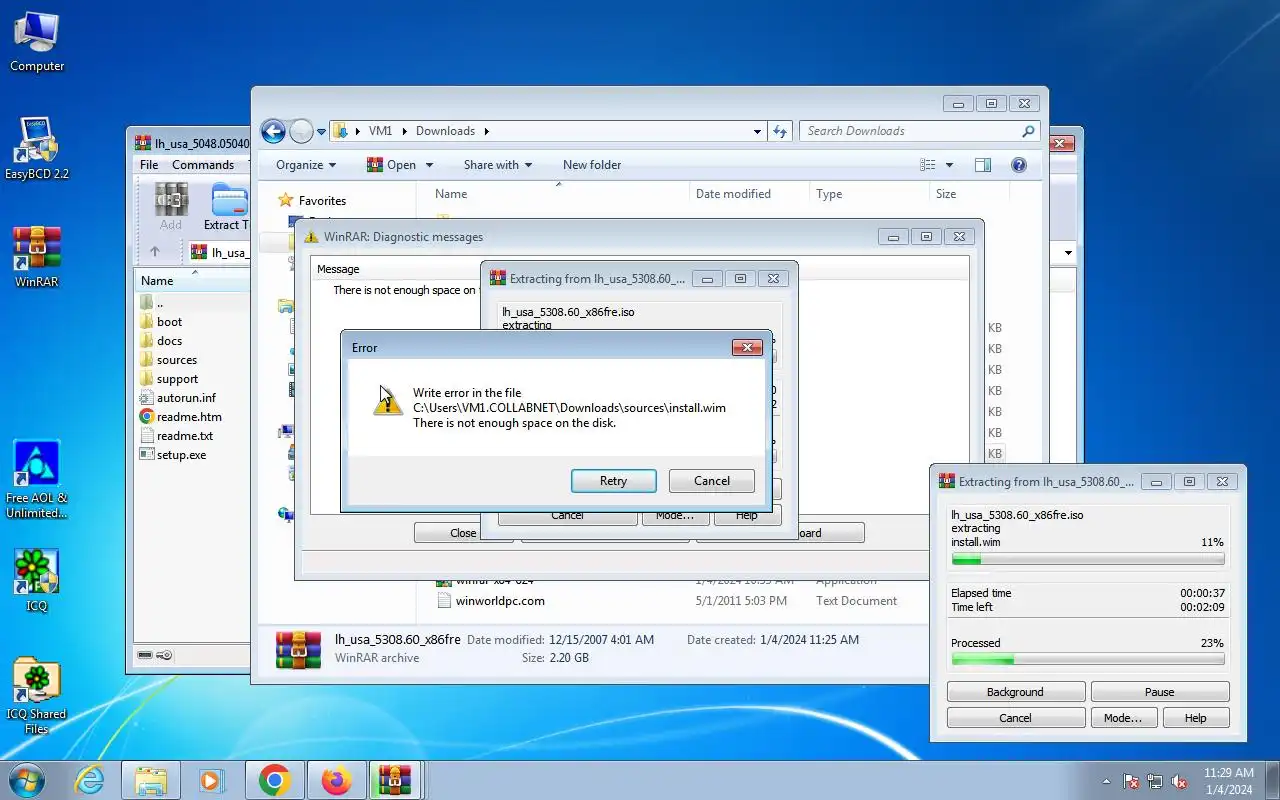Launch Internet Explorer from the taskbar

[90, 779]
